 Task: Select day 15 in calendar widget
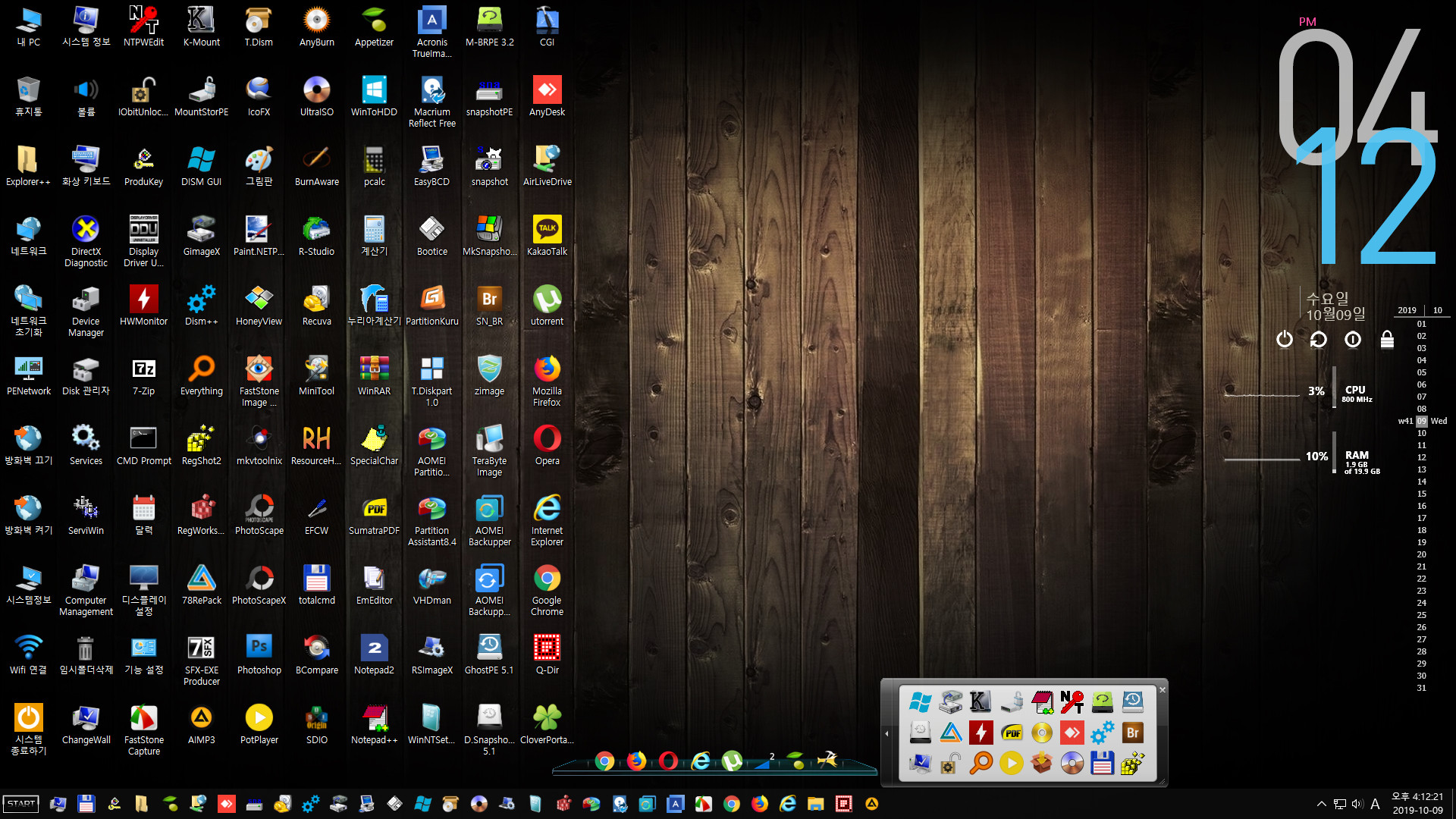point(1421,494)
